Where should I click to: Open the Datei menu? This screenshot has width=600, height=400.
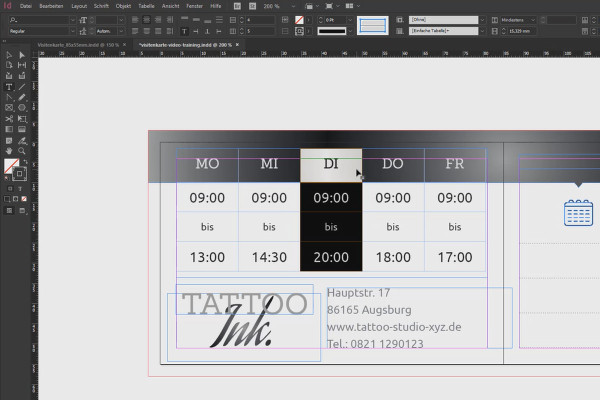coord(26,6)
